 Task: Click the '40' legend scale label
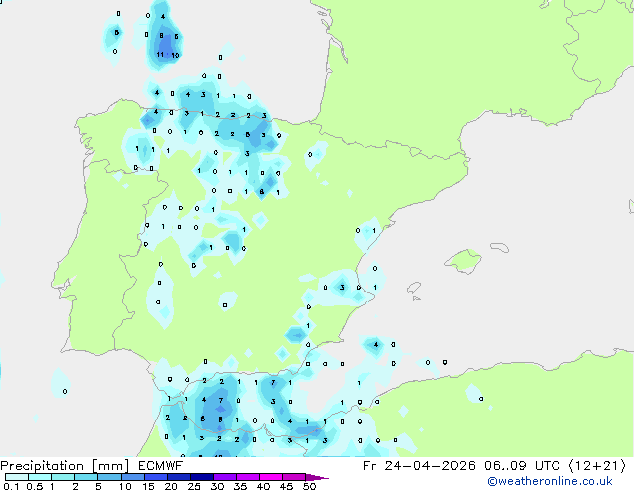[x=263, y=486]
